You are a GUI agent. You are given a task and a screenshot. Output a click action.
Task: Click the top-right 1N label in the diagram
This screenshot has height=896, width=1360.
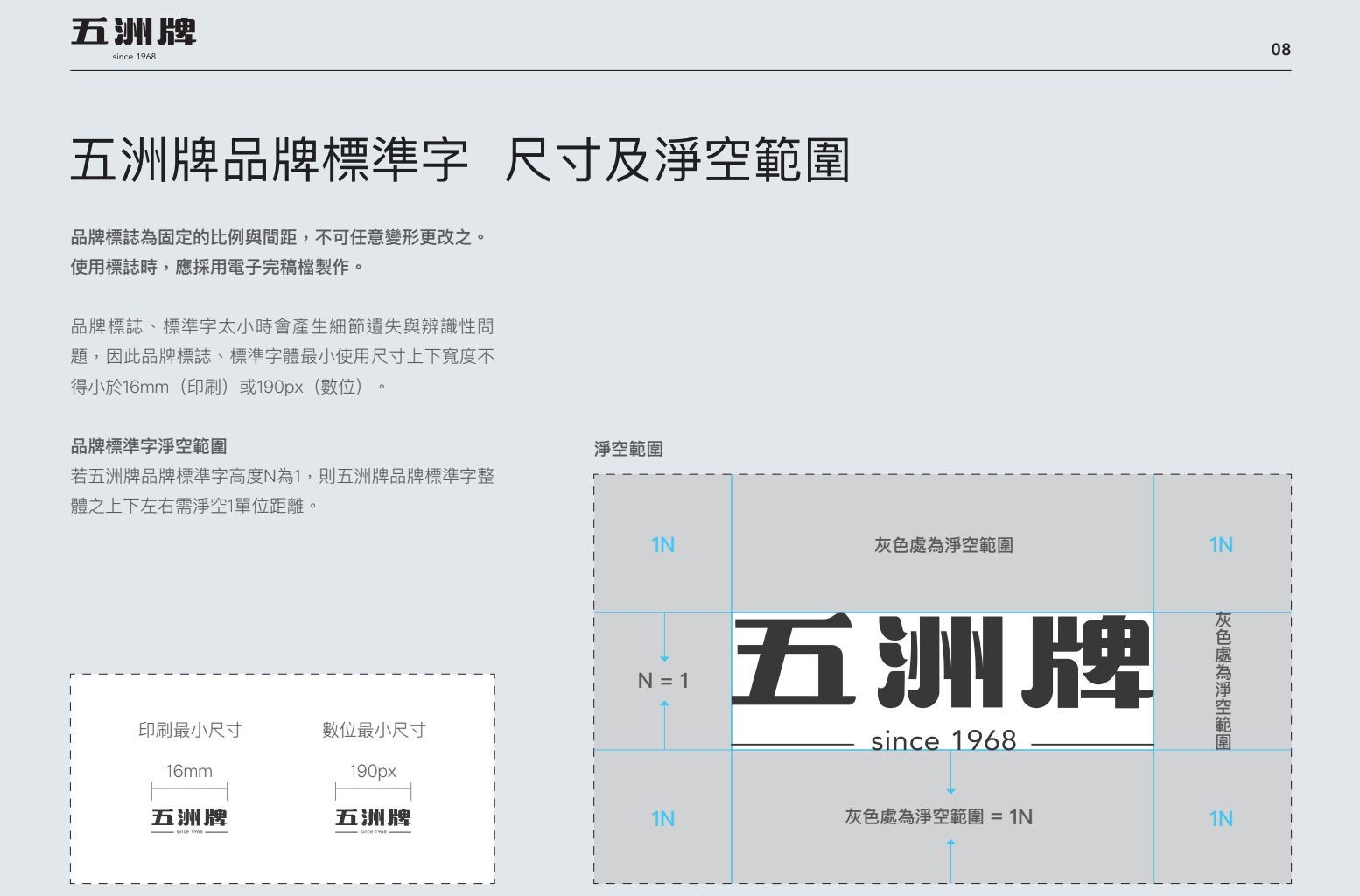pyautogui.click(x=1221, y=545)
